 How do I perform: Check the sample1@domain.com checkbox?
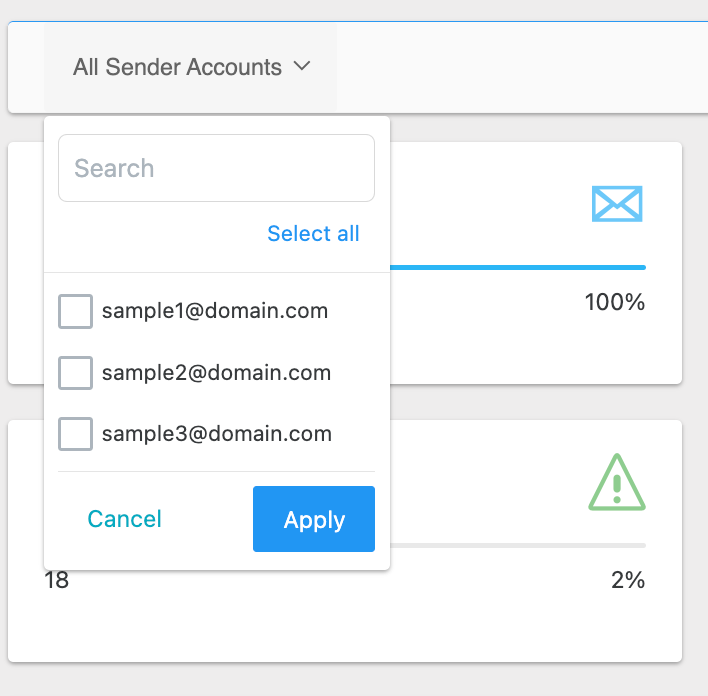click(75, 311)
